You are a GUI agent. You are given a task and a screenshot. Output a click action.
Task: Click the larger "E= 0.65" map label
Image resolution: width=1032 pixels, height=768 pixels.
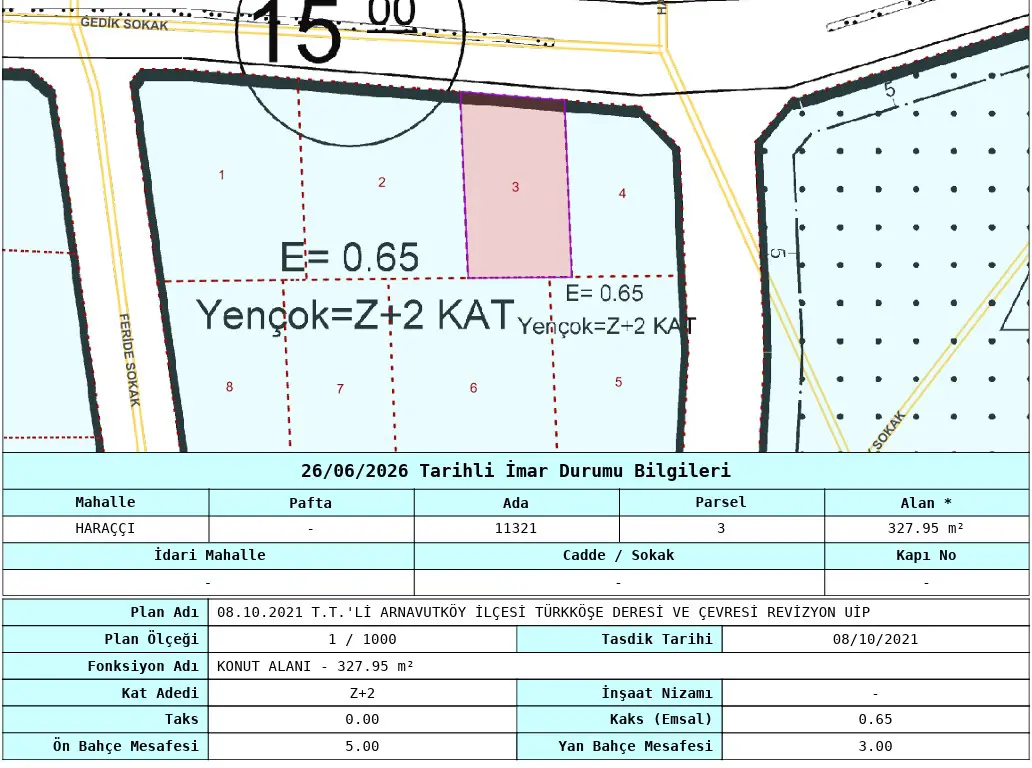pos(349,257)
